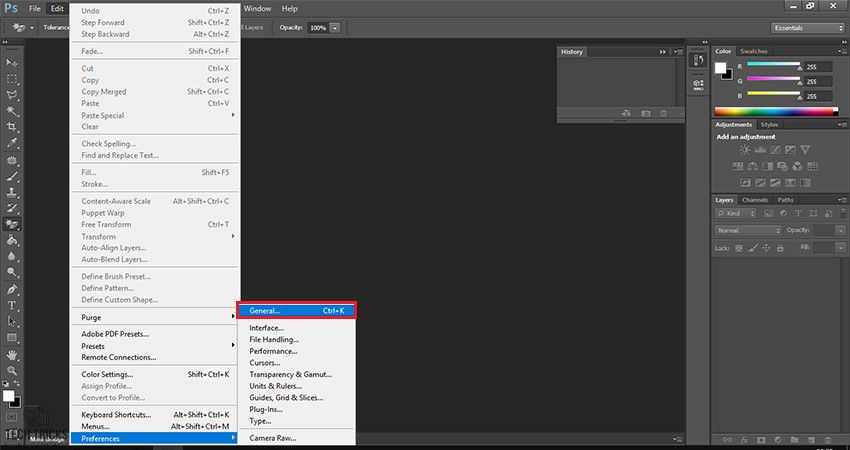Screen dimensions: 850x450
Task: Click the color spectrum ramp bar
Action: pyautogui.click(x=776, y=112)
